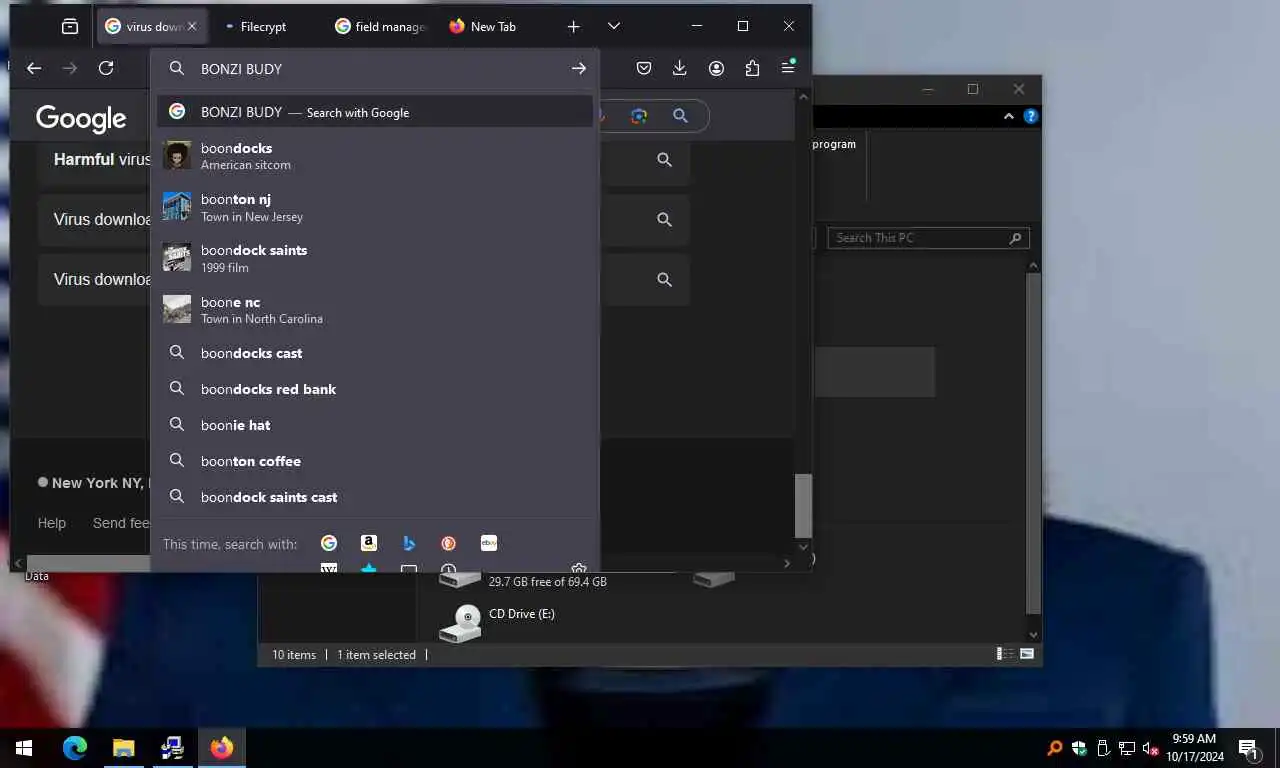Switch to the virus download tab
The height and width of the screenshot is (768, 1280).
152,27
